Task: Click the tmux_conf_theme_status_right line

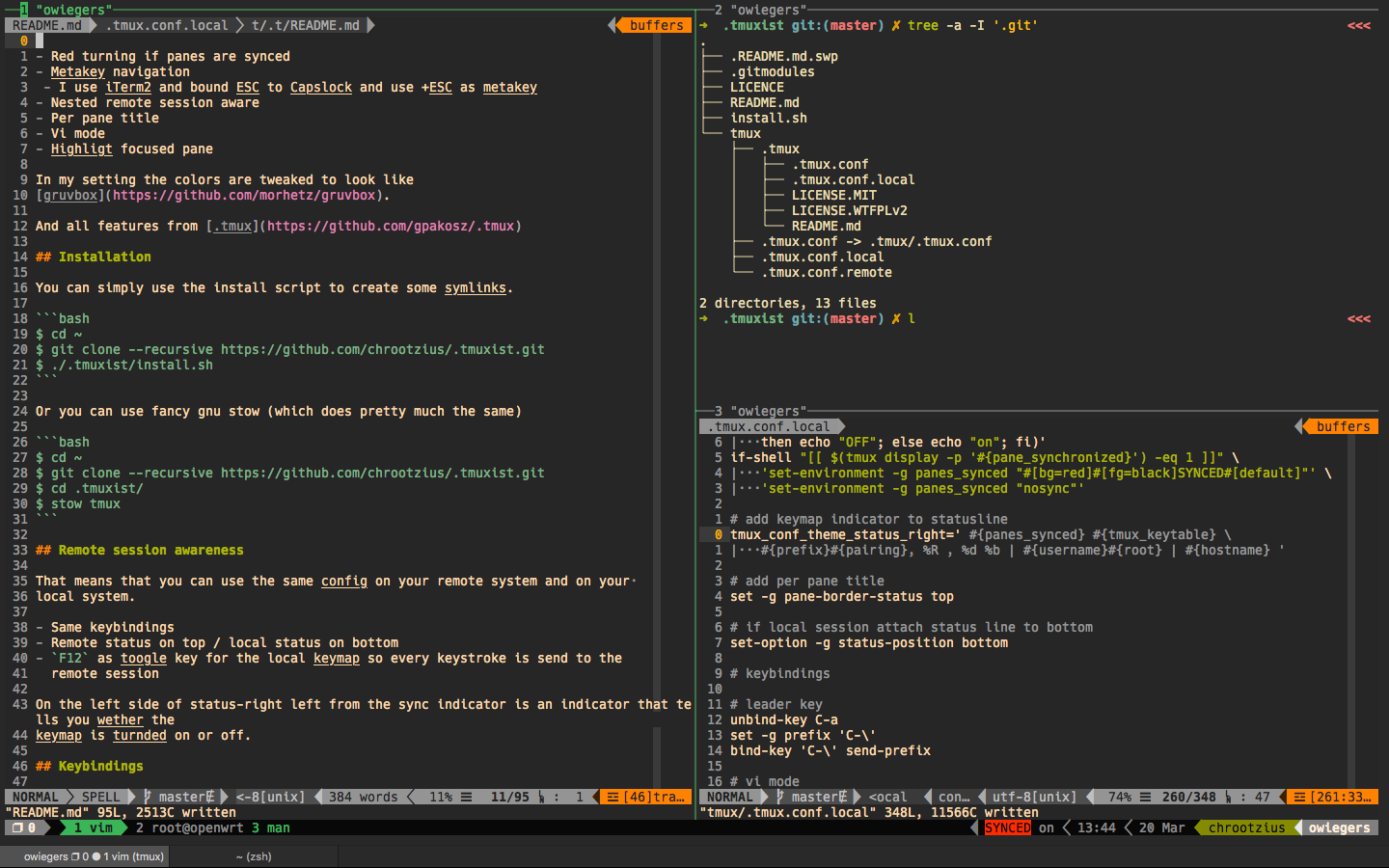Action: tap(981, 534)
